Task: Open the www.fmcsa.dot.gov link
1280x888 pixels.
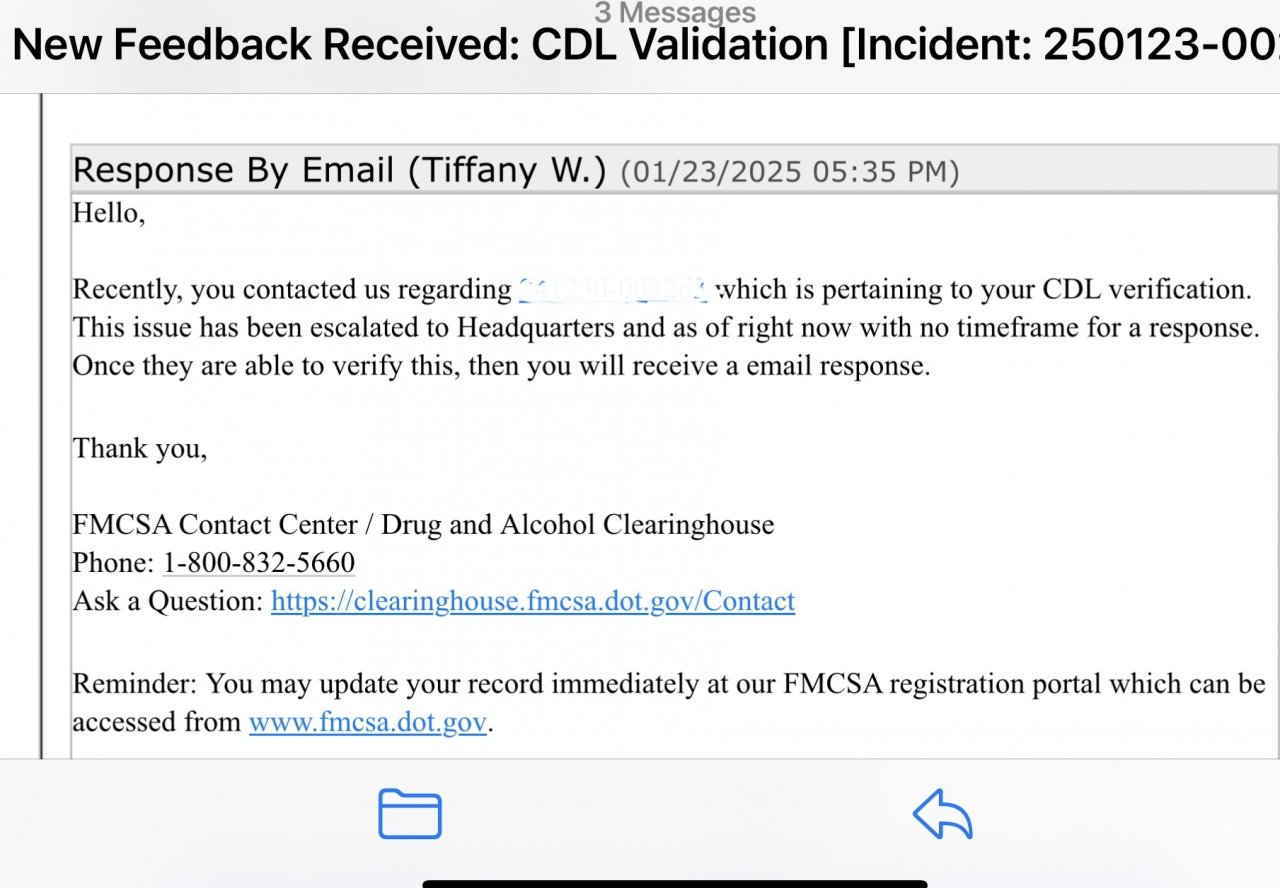Action: coord(368,722)
